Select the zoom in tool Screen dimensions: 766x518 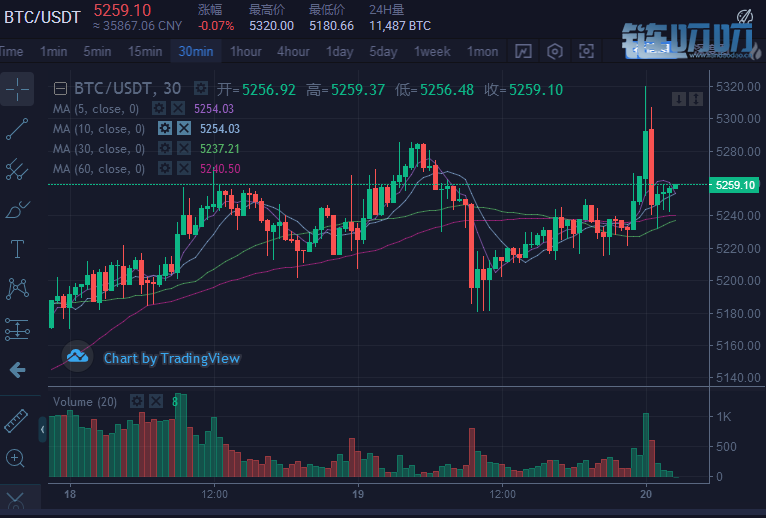(x=15, y=458)
